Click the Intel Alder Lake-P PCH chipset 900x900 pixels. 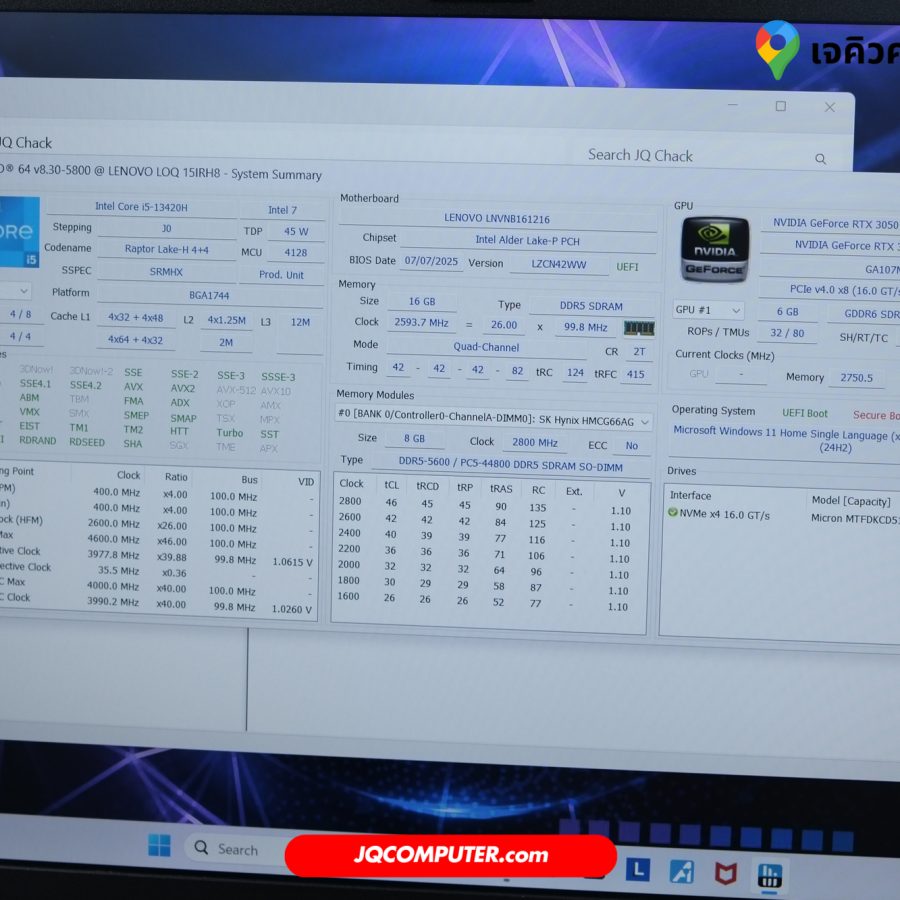(527, 241)
